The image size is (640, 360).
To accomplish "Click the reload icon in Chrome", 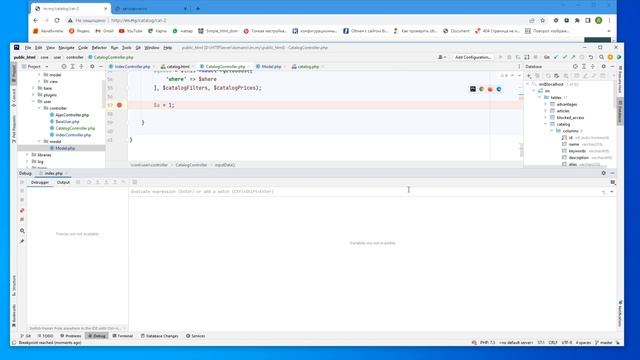I will tap(57, 20).
